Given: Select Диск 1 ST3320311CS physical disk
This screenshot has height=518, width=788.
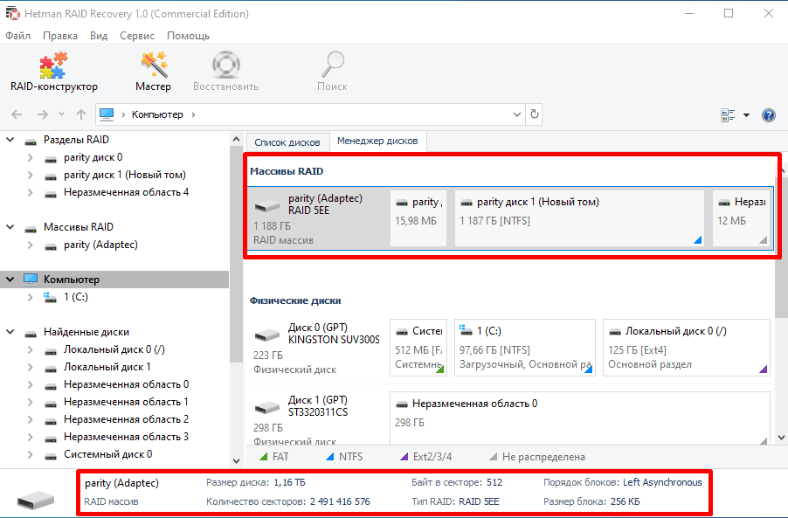Looking at the screenshot, I should click(x=317, y=419).
